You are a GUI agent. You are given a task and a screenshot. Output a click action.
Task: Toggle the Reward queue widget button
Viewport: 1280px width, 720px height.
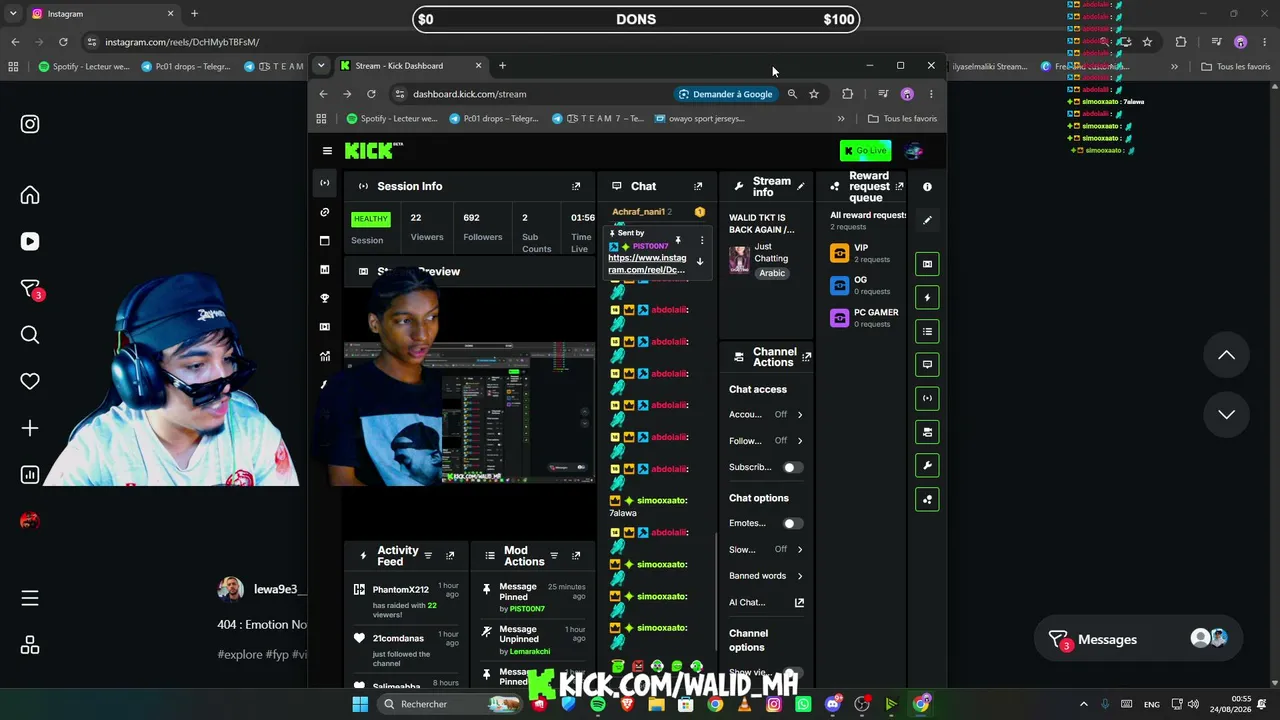click(927, 499)
